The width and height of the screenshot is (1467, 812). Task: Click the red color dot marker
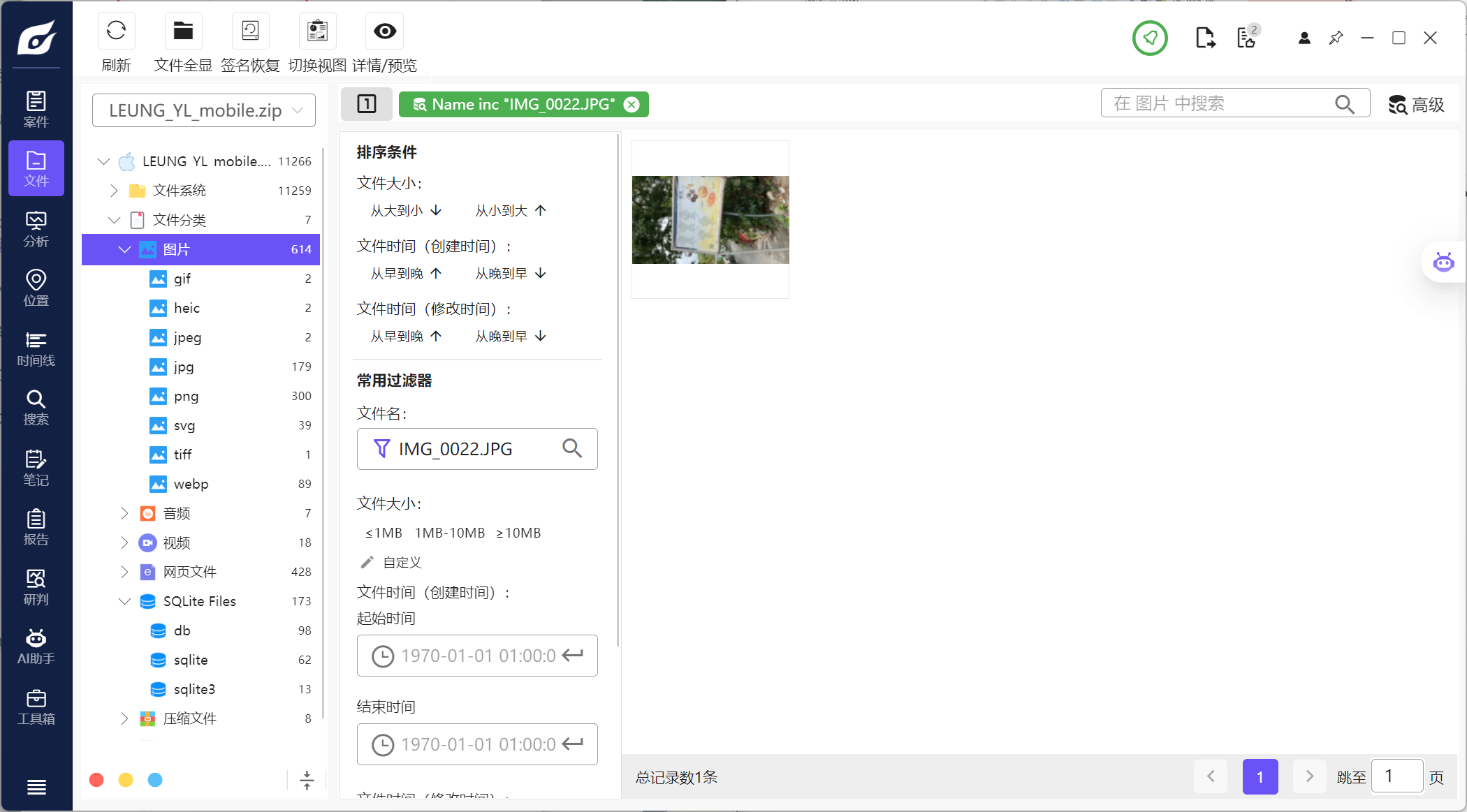pyautogui.click(x=96, y=780)
